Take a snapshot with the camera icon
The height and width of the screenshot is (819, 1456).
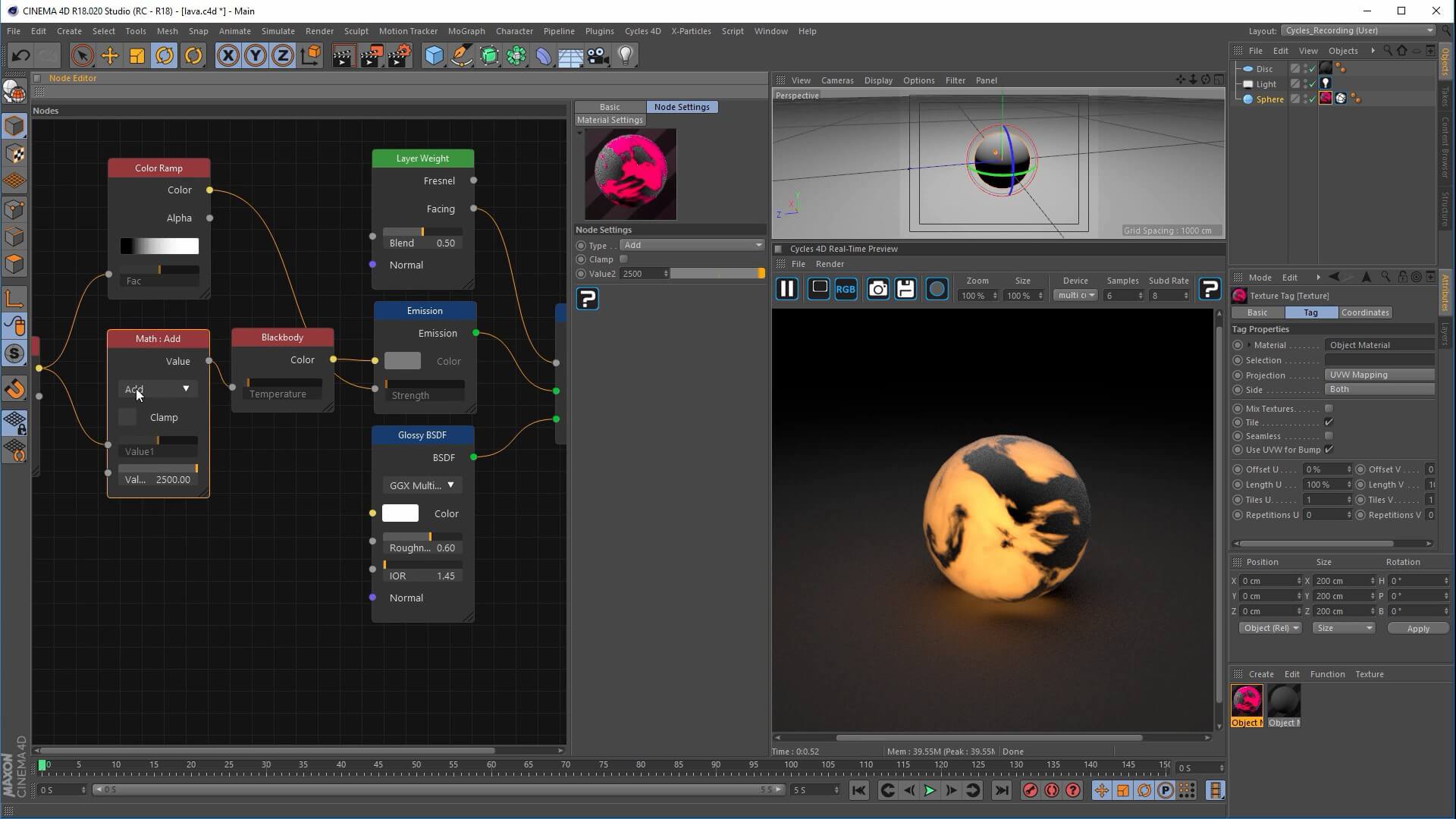click(x=877, y=289)
